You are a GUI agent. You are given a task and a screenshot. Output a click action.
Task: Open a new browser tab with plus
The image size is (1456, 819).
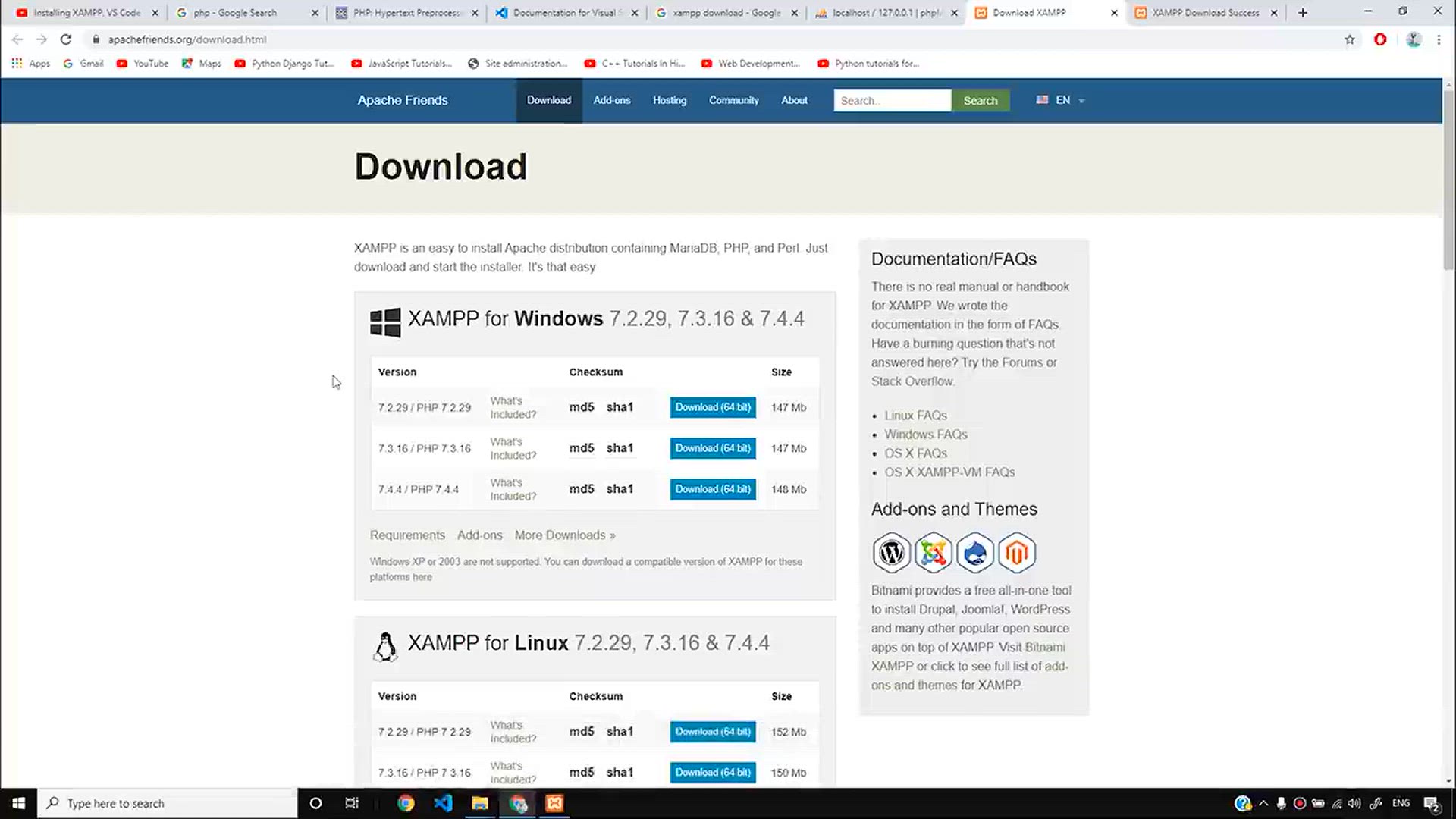click(1303, 13)
